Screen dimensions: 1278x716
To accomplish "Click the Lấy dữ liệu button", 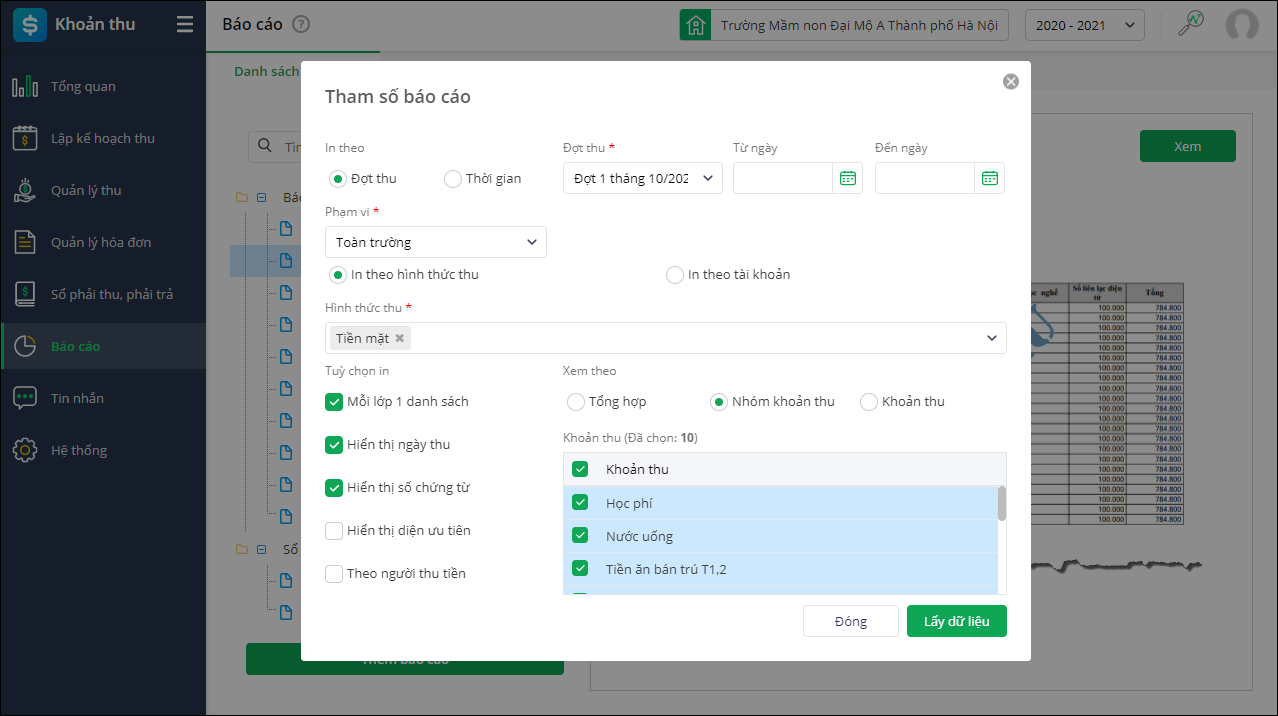I will point(956,621).
